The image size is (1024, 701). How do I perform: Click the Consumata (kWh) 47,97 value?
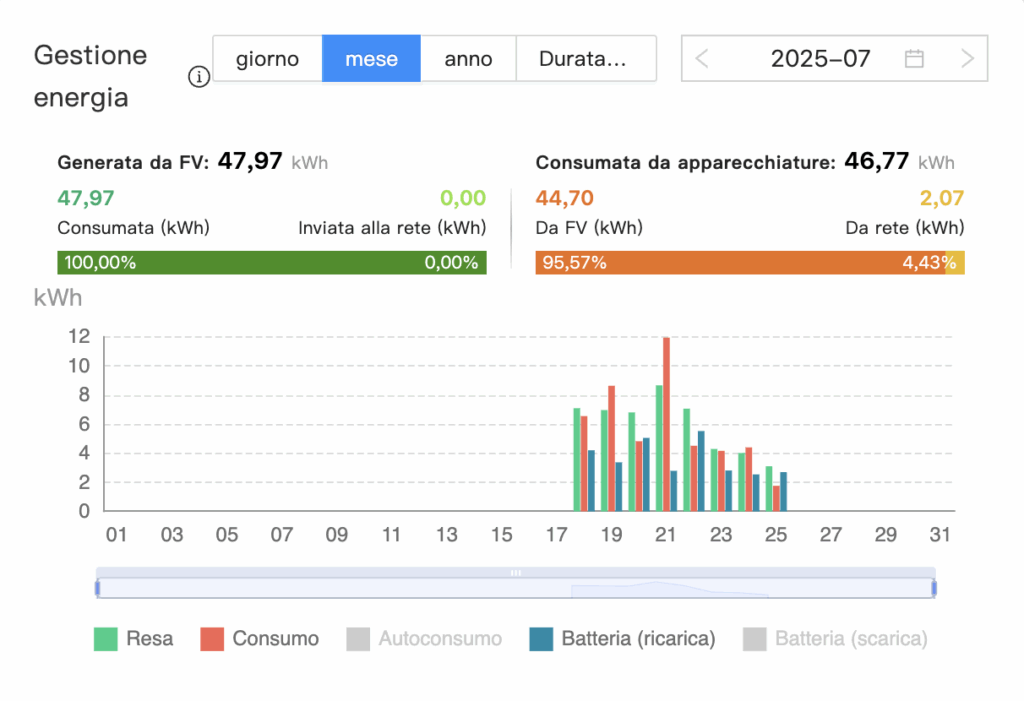click(x=84, y=198)
